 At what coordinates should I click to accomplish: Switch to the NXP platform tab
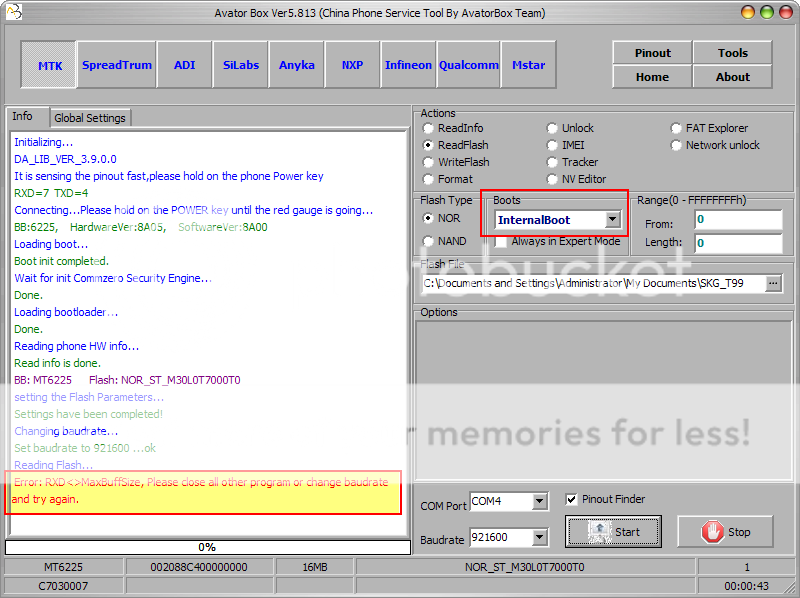[353, 65]
